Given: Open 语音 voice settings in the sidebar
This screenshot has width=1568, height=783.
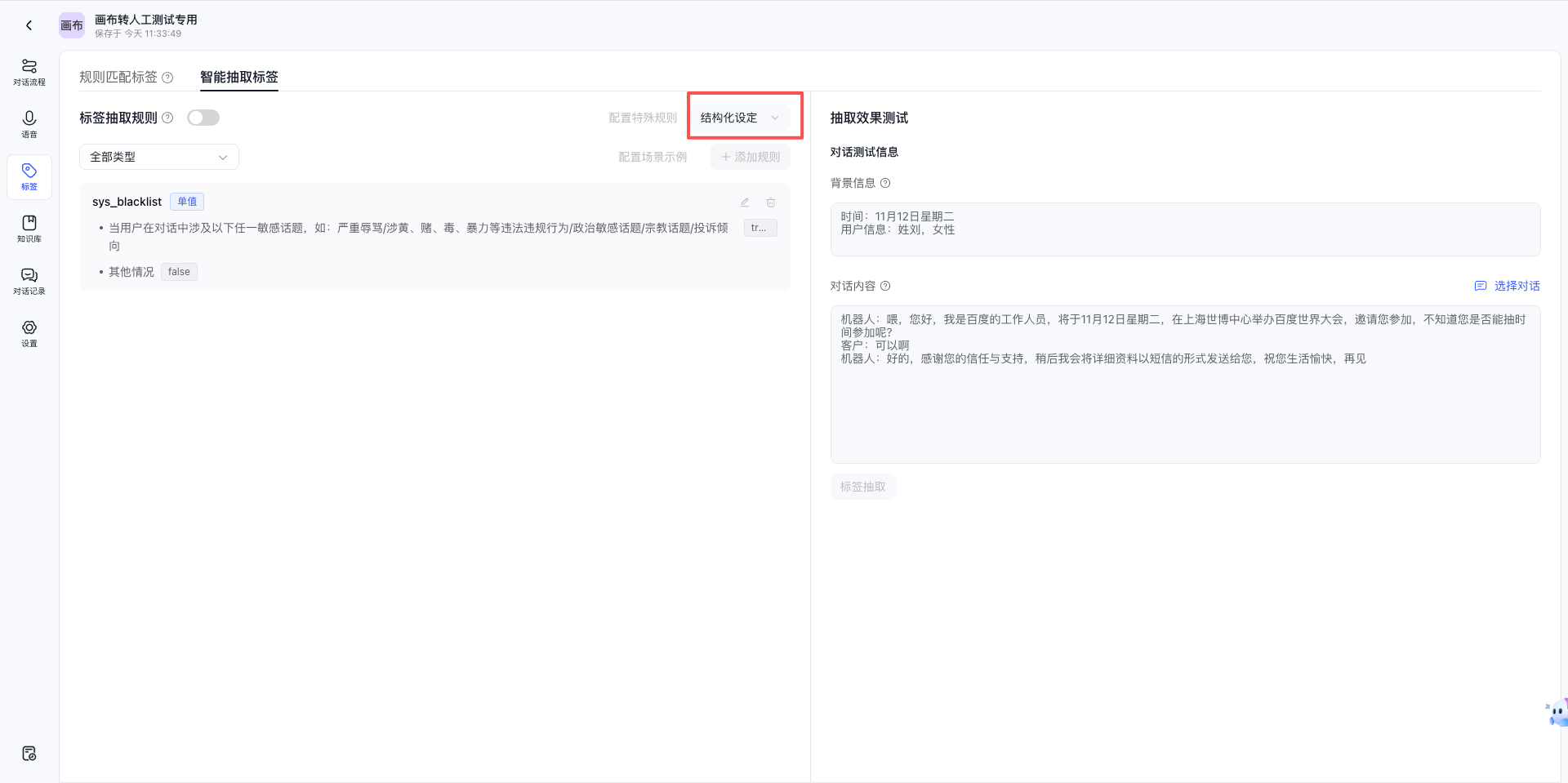Looking at the screenshot, I should tap(29, 124).
